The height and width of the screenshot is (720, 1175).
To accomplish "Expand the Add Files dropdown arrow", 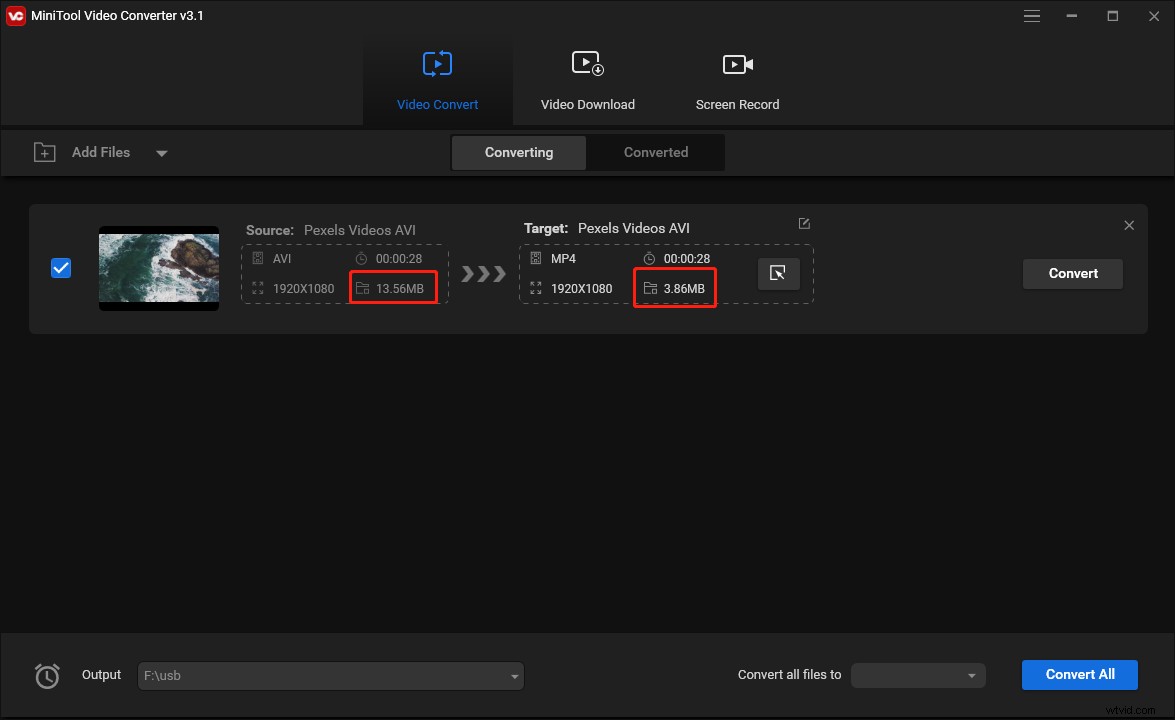I will [161, 153].
